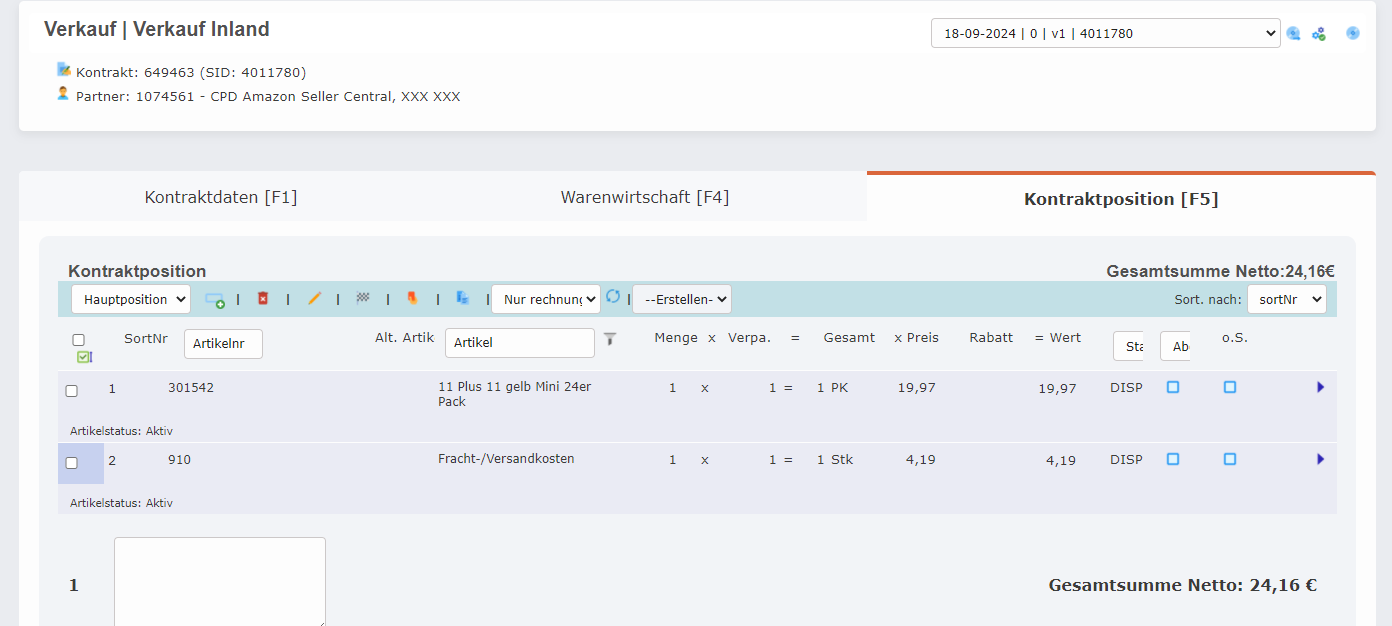The height and width of the screenshot is (626, 1392).
Task: Click the orange pencil edit icon
Action: coord(314,299)
